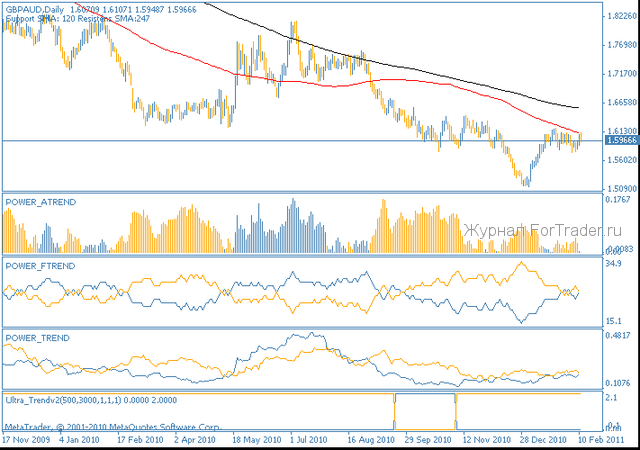The width and height of the screenshot is (640, 450).
Task: Click the 1.66580 price scale value
Action: [622, 102]
